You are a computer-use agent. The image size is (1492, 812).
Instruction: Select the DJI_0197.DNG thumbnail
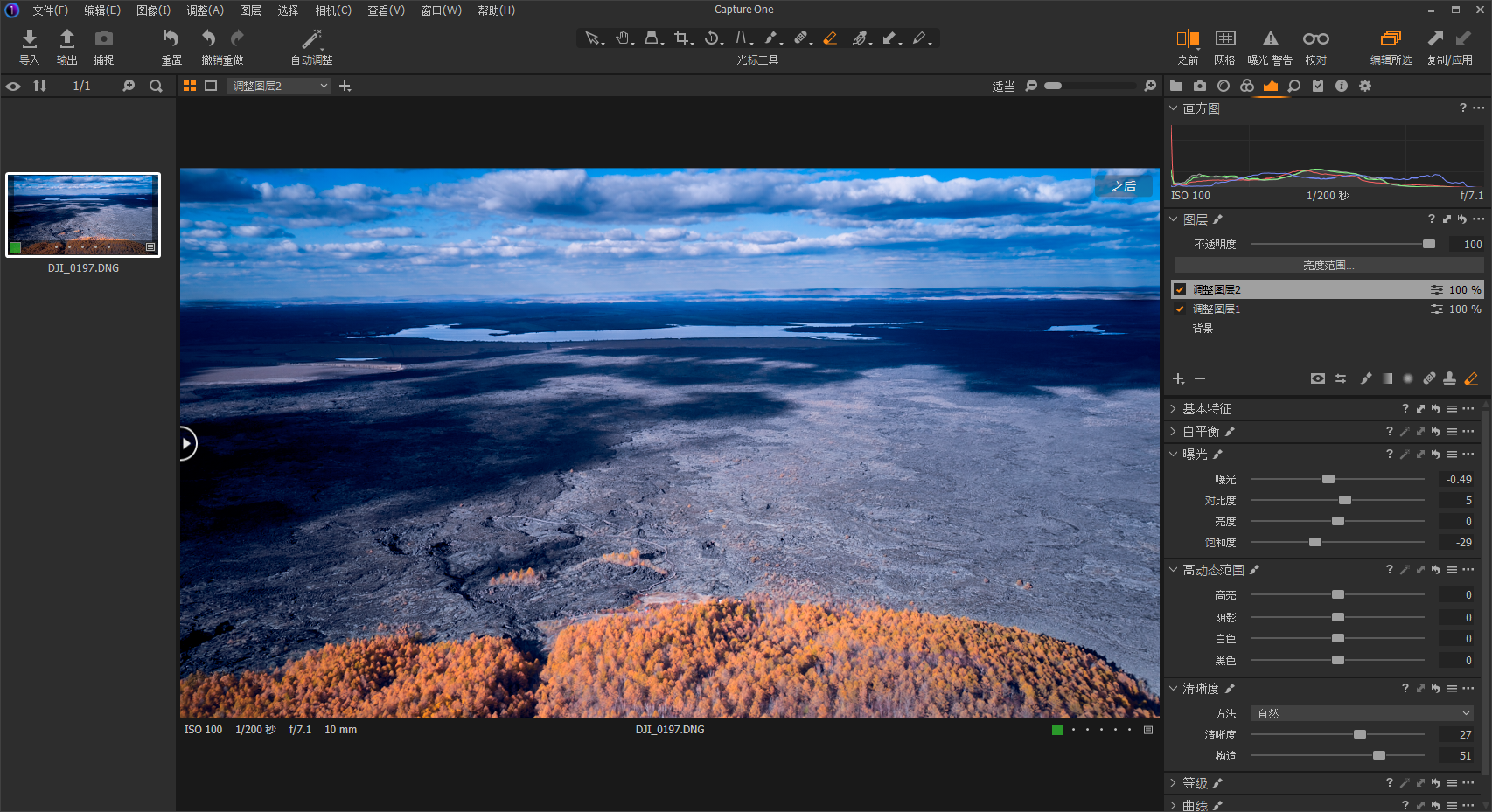(x=83, y=214)
